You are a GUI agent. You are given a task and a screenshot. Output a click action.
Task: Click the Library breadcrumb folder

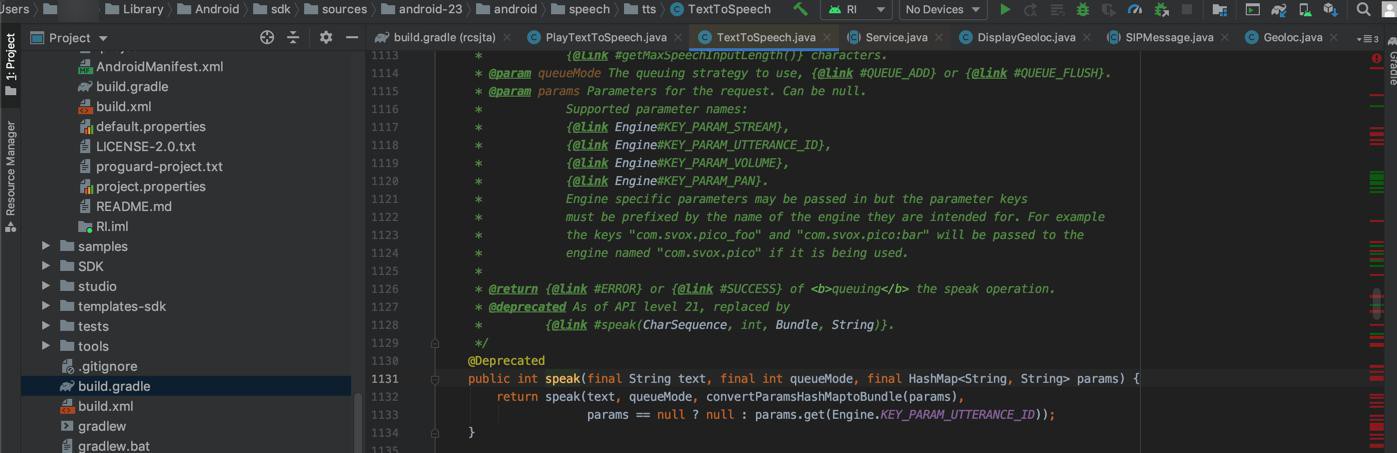[132, 9]
